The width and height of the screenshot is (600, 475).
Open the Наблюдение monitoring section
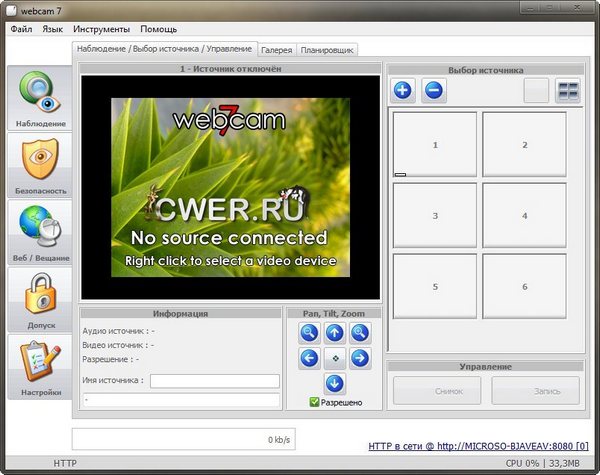point(40,99)
